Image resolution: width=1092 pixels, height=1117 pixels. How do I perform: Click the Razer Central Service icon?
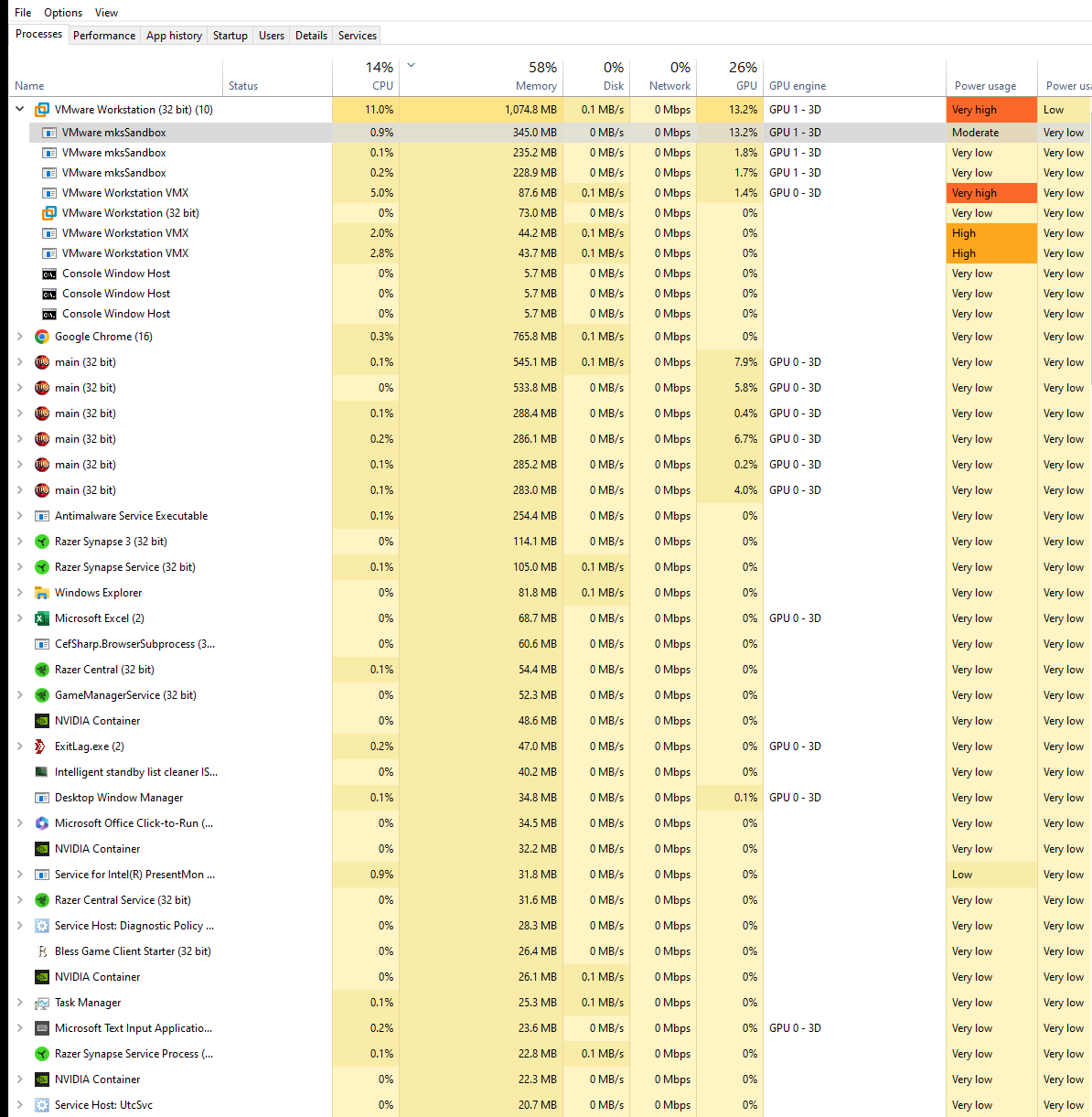tap(41, 900)
